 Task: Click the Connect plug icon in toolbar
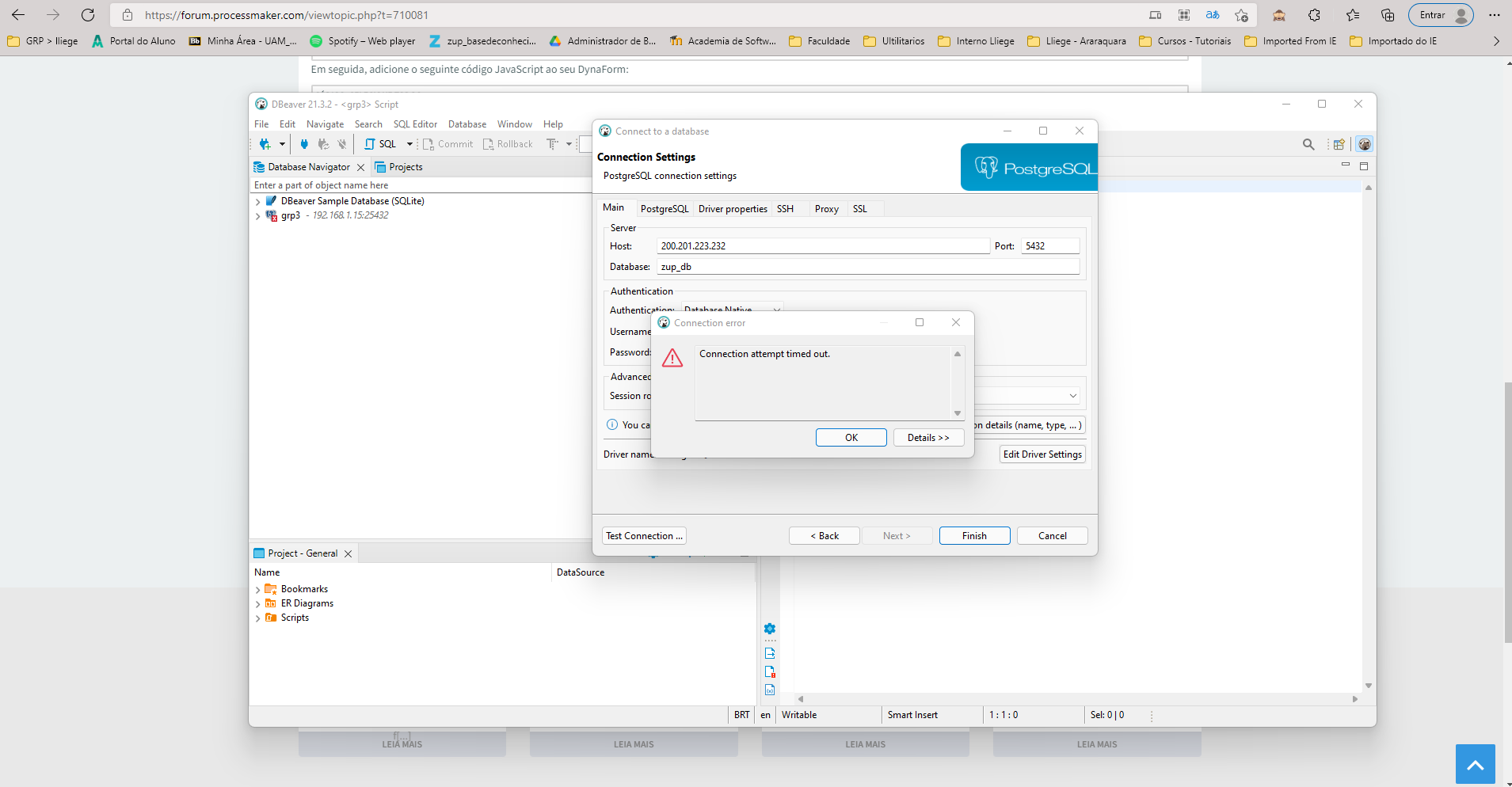pos(304,144)
